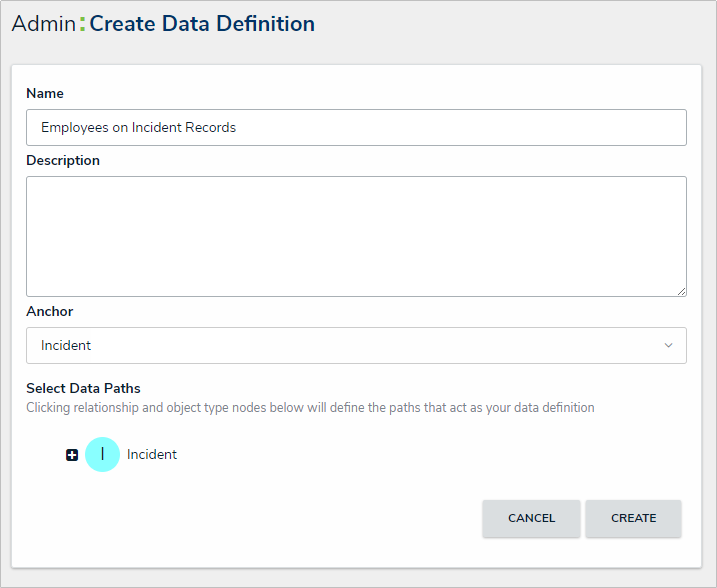The width and height of the screenshot is (717, 588).
Task: Click the Admin text in header
Action: pos(43,24)
